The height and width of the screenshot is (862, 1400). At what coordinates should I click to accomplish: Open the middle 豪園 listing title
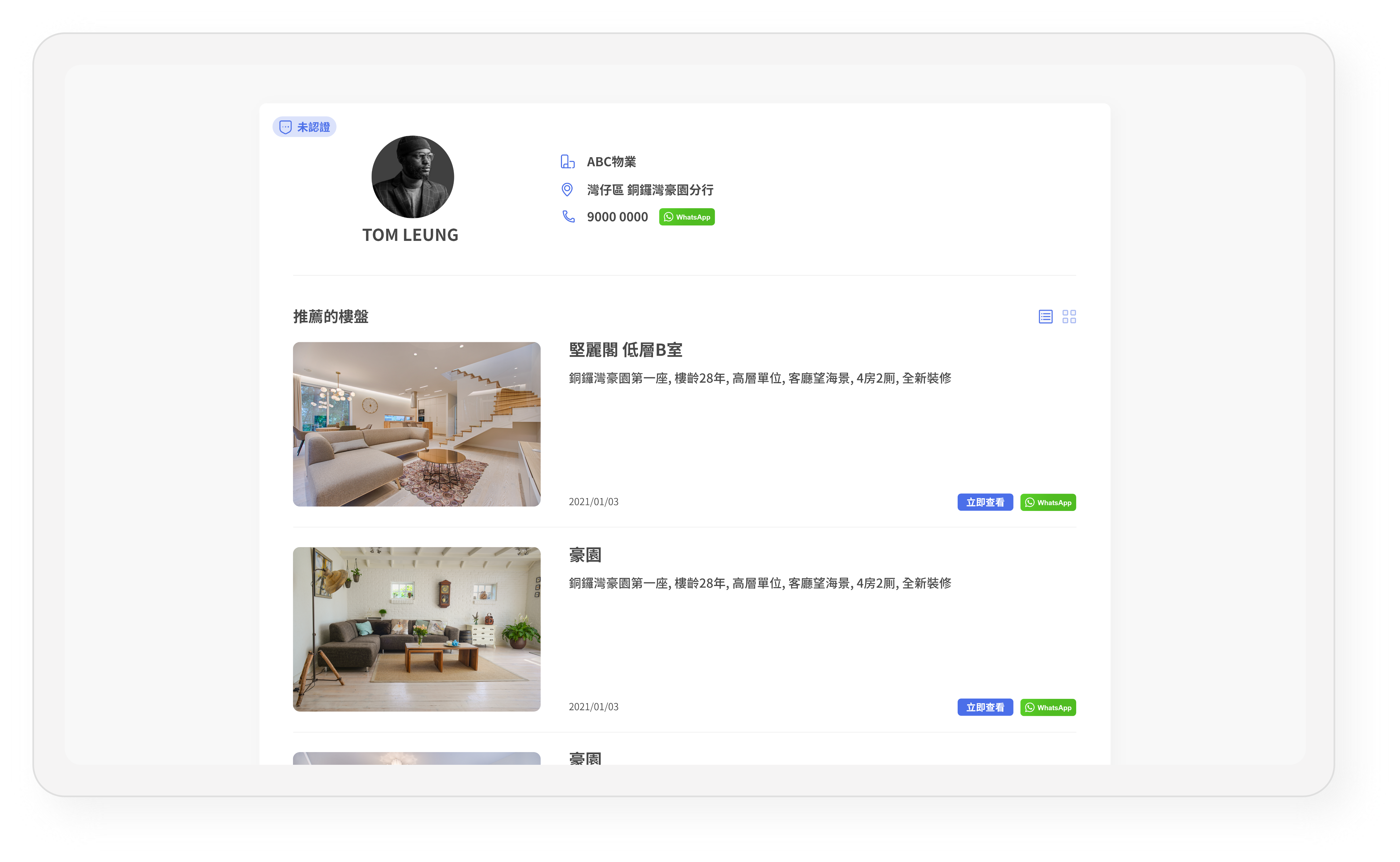[585, 555]
